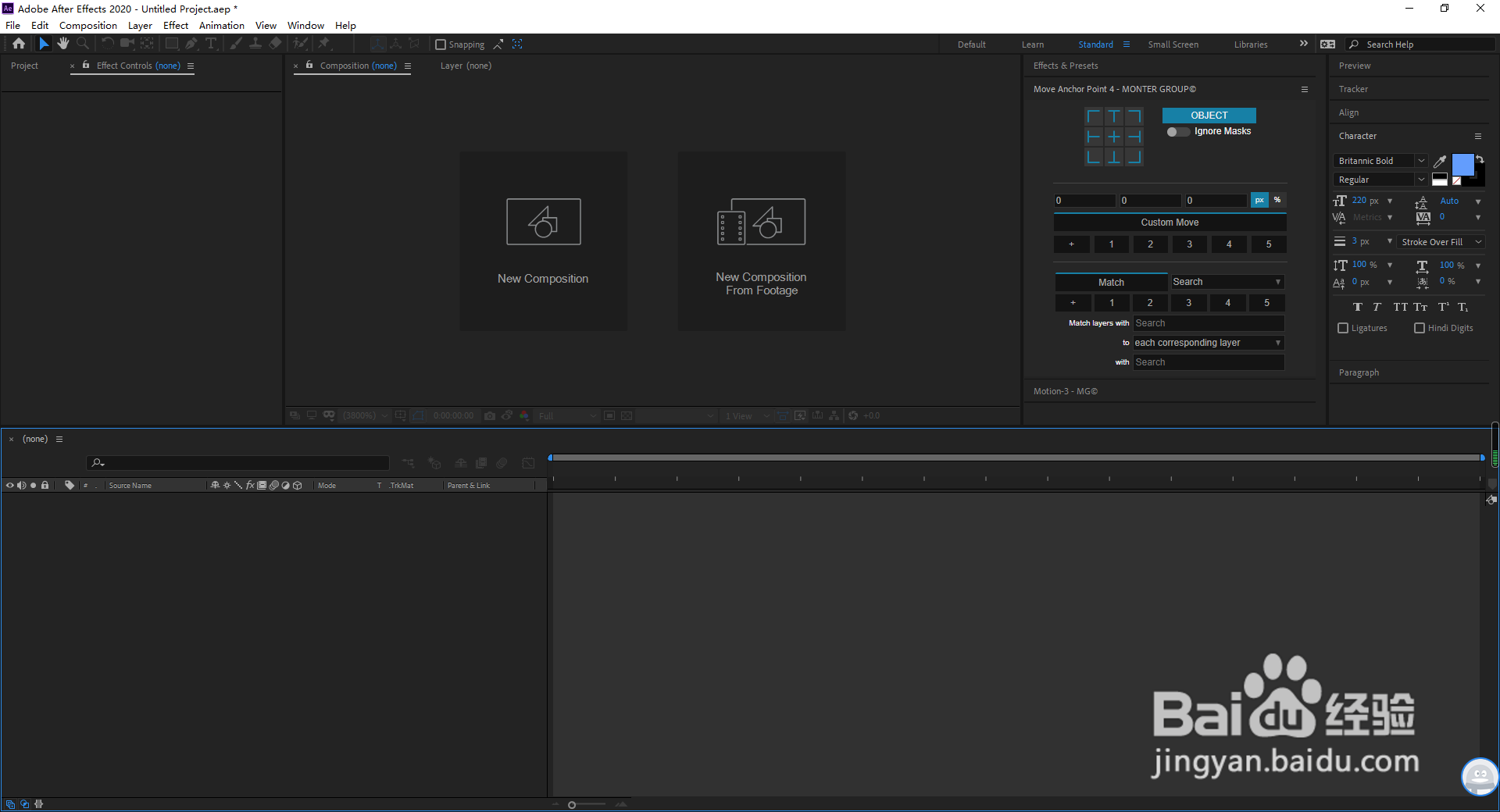The width and height of the screenshot is (1500, 812).
Task: Select the Zoom magnifier tool
Action: pyautogui.click(x=83, y=44)
